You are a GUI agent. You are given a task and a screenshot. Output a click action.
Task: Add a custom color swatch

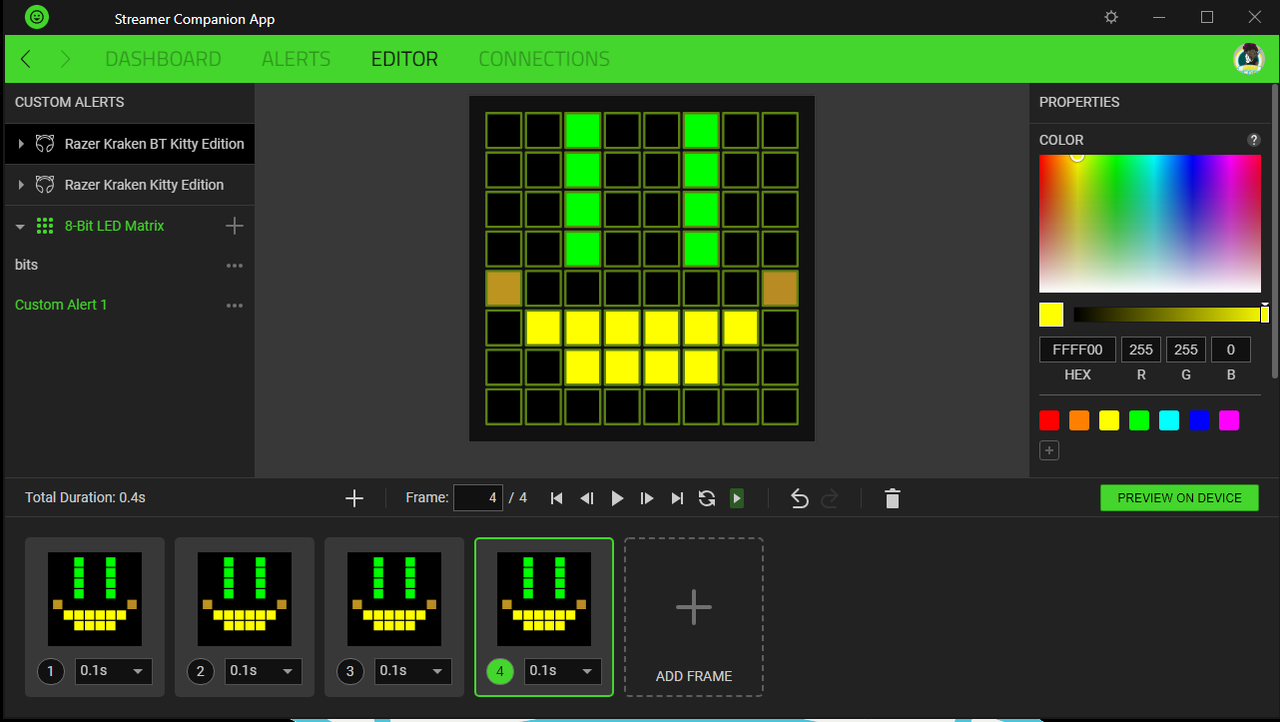click(x=1049, y=451)
